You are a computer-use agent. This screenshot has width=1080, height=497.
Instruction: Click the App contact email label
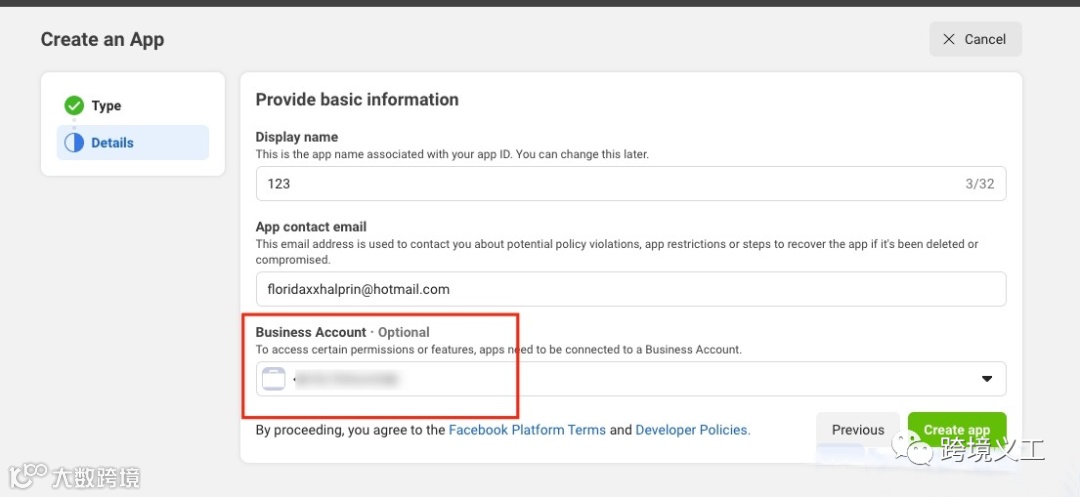[311, 227]
